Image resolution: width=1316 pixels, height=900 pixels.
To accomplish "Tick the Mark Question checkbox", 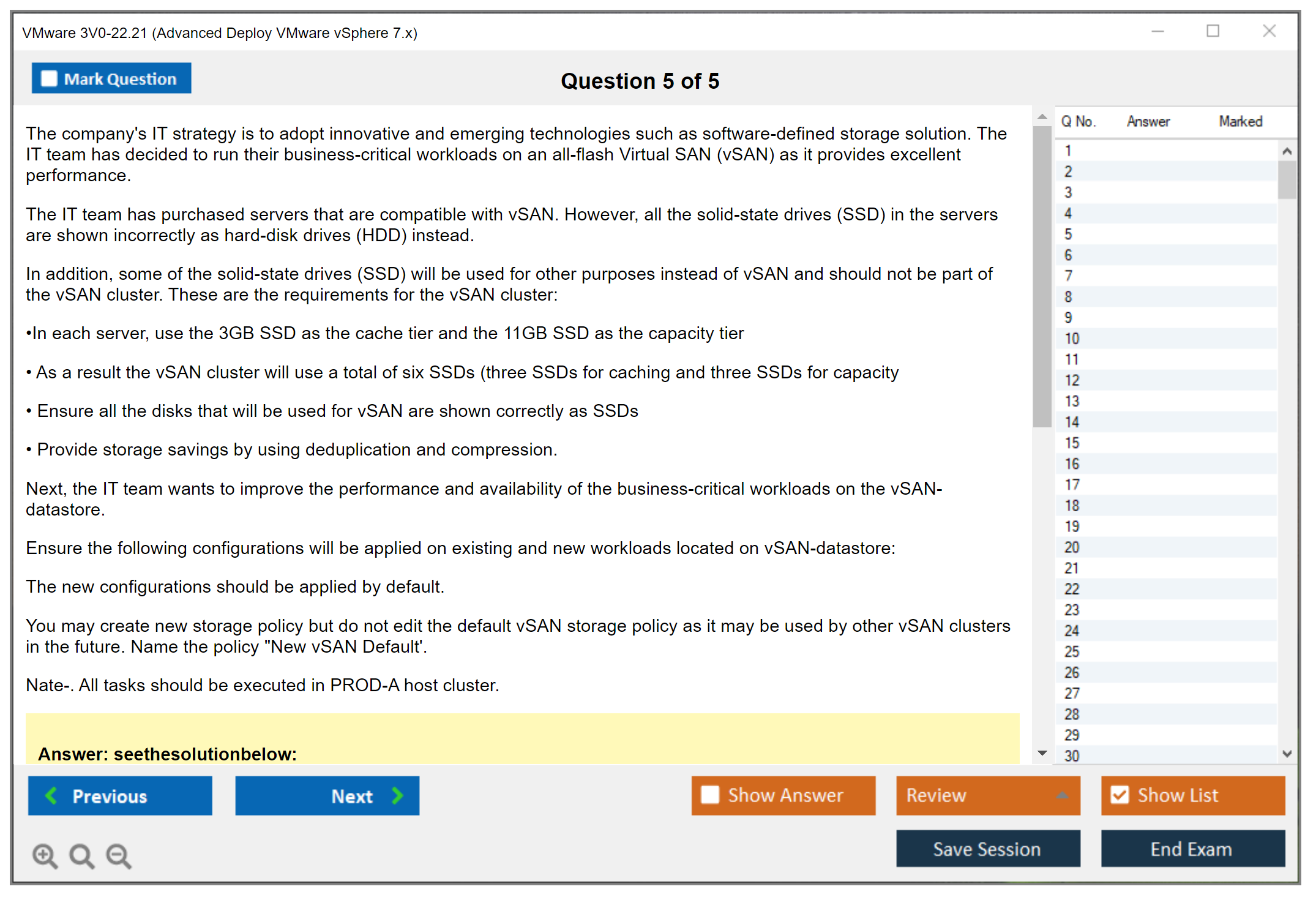I will (x=49, y=78).
